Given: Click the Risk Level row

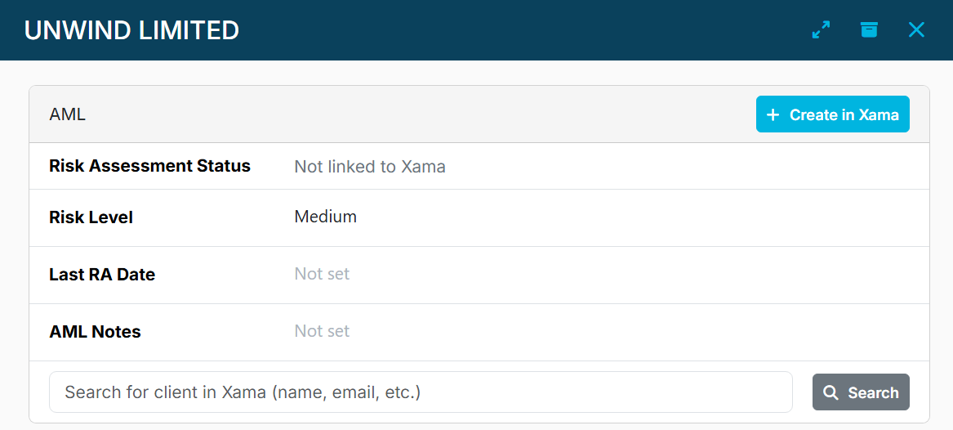Looking at the screenshot, I should (479, 218).
